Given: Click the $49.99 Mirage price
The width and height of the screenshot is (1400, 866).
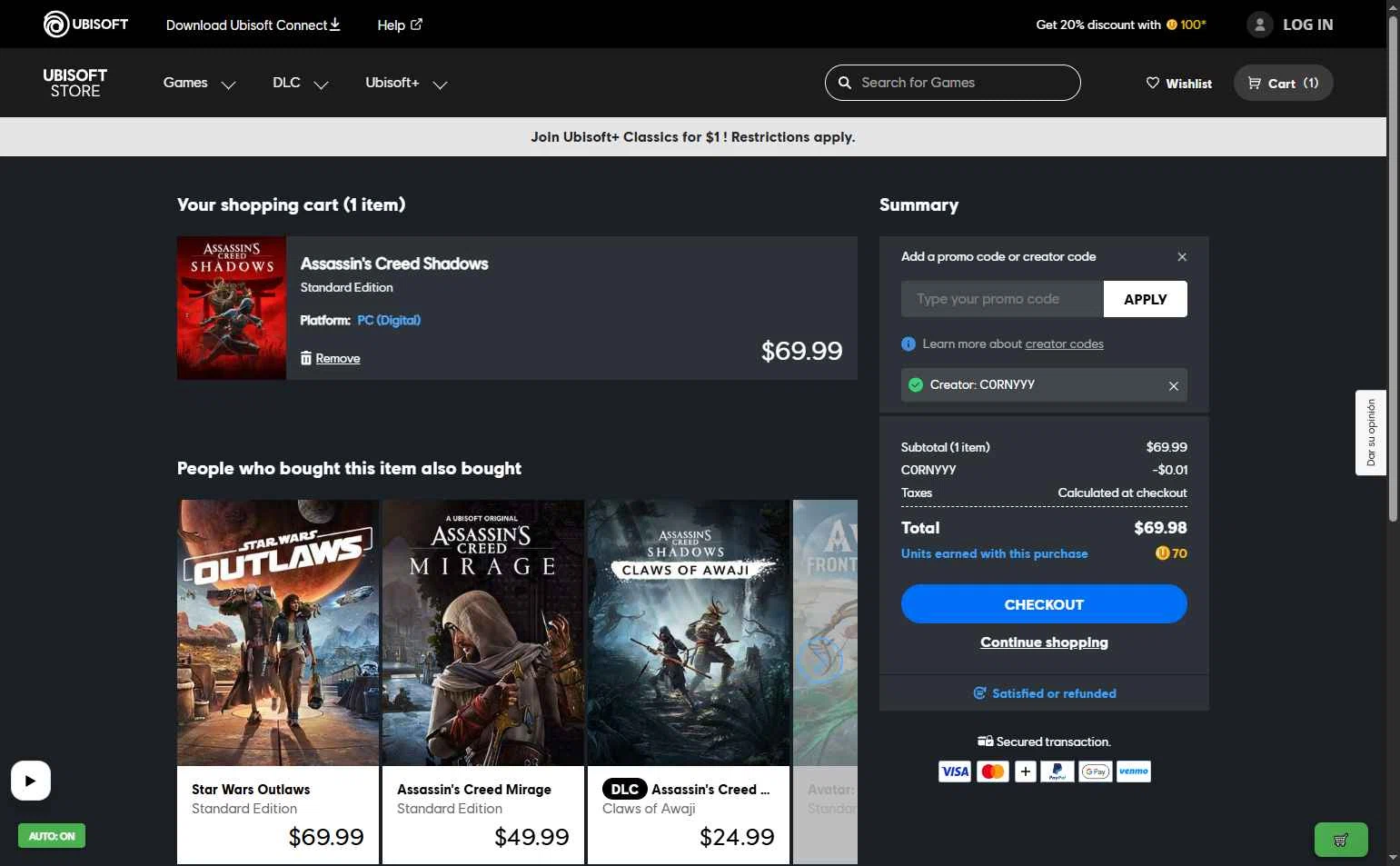Looking at the screenshot, I should [531, 837].
